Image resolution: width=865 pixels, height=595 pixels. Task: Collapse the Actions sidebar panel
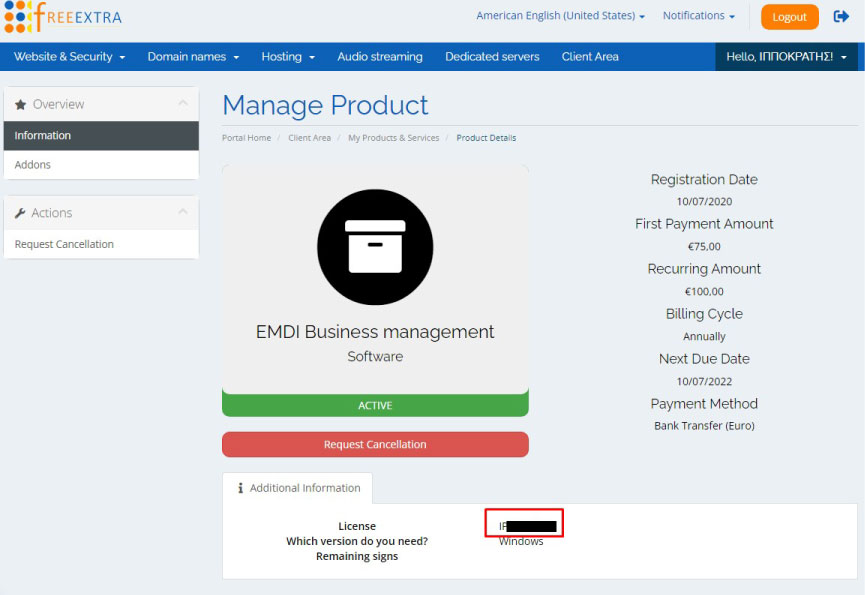(183, 212)
